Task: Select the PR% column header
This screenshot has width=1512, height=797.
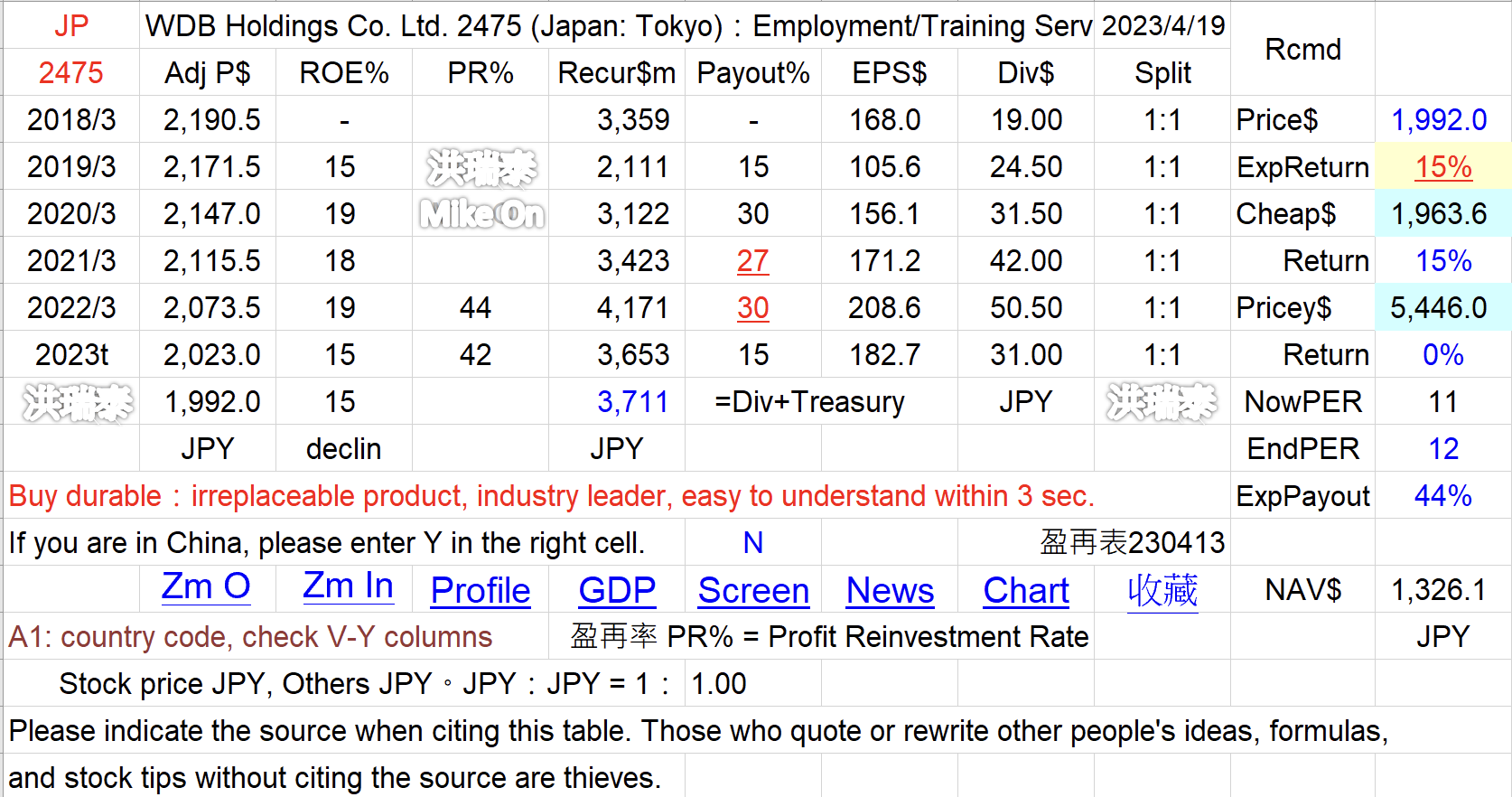Action: click(481, 73)
